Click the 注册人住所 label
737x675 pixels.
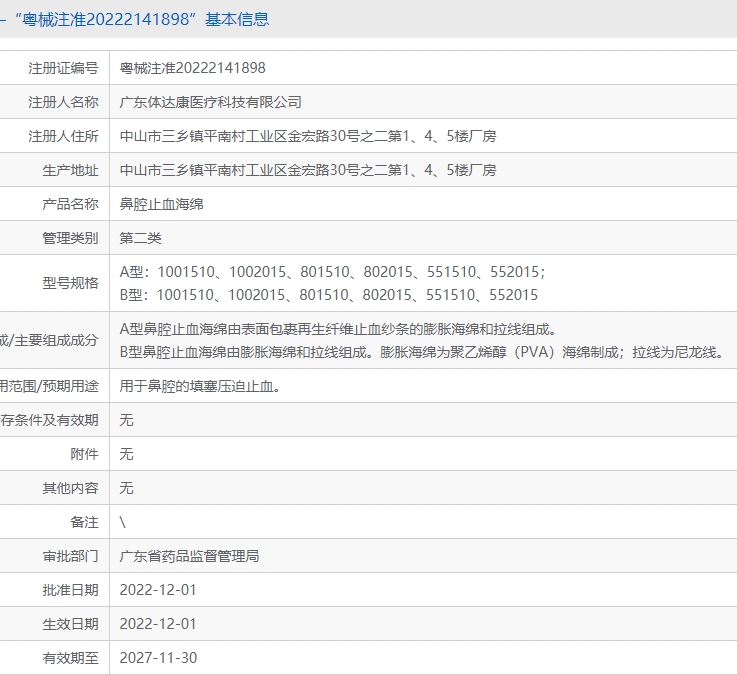coord(63,136)
